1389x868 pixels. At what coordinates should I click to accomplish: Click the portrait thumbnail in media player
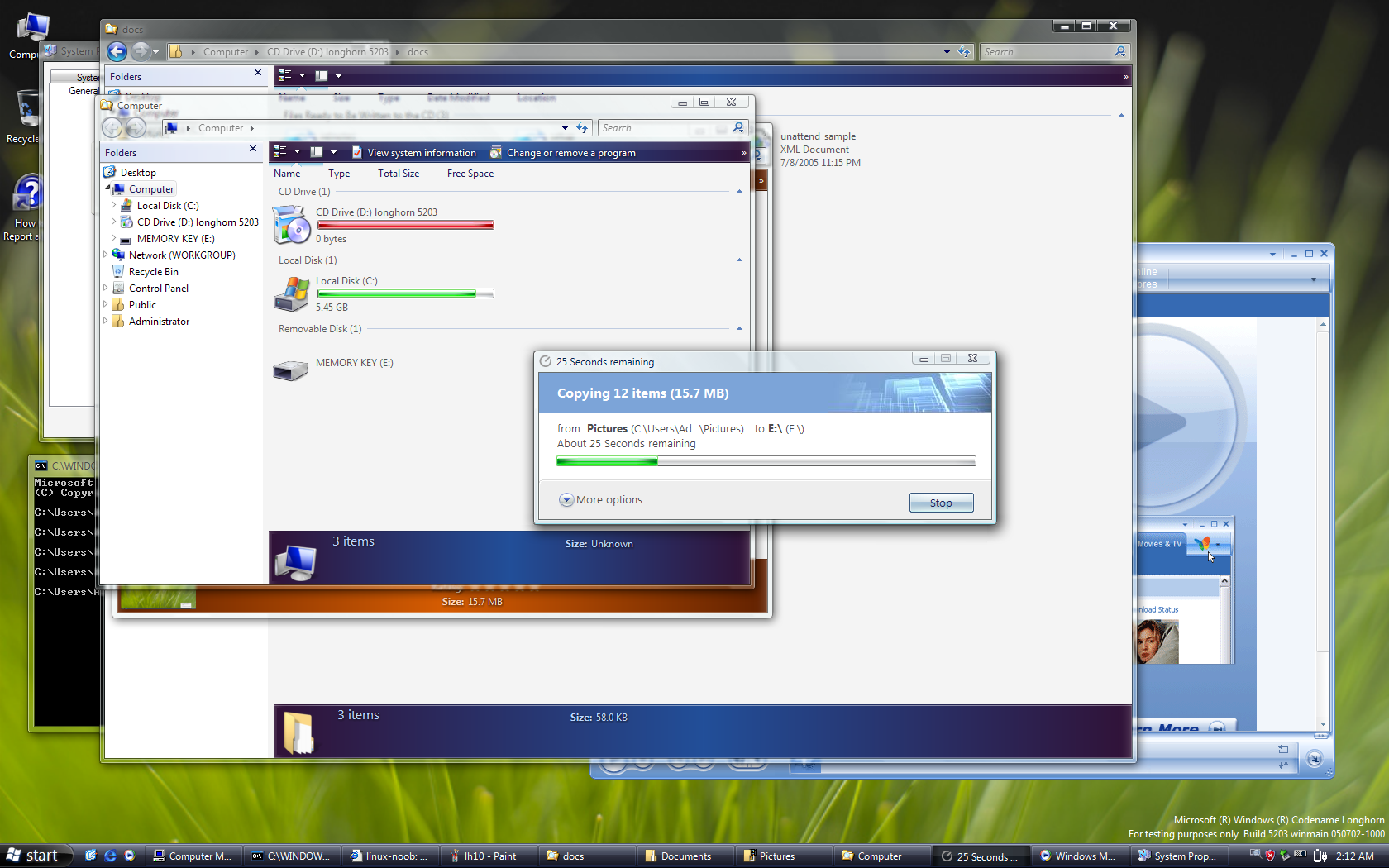(x=1157, y=642)
